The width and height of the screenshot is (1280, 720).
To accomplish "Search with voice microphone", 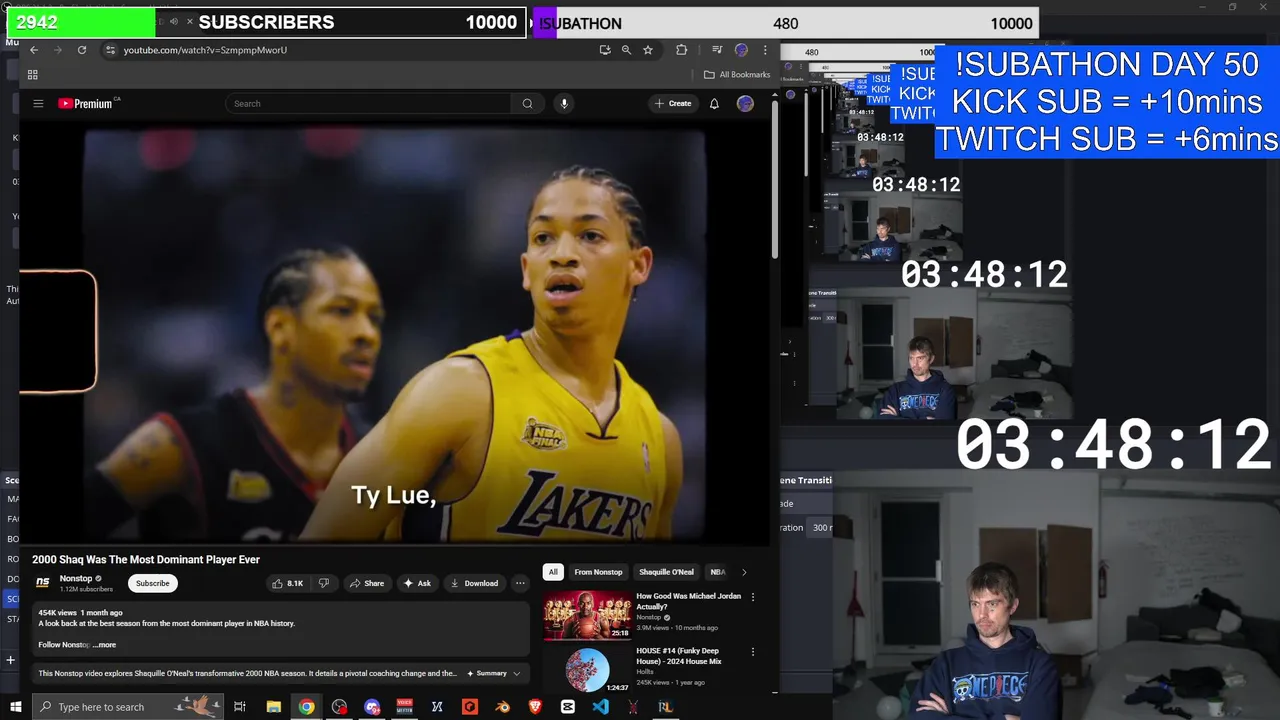I will coord(564,104).
